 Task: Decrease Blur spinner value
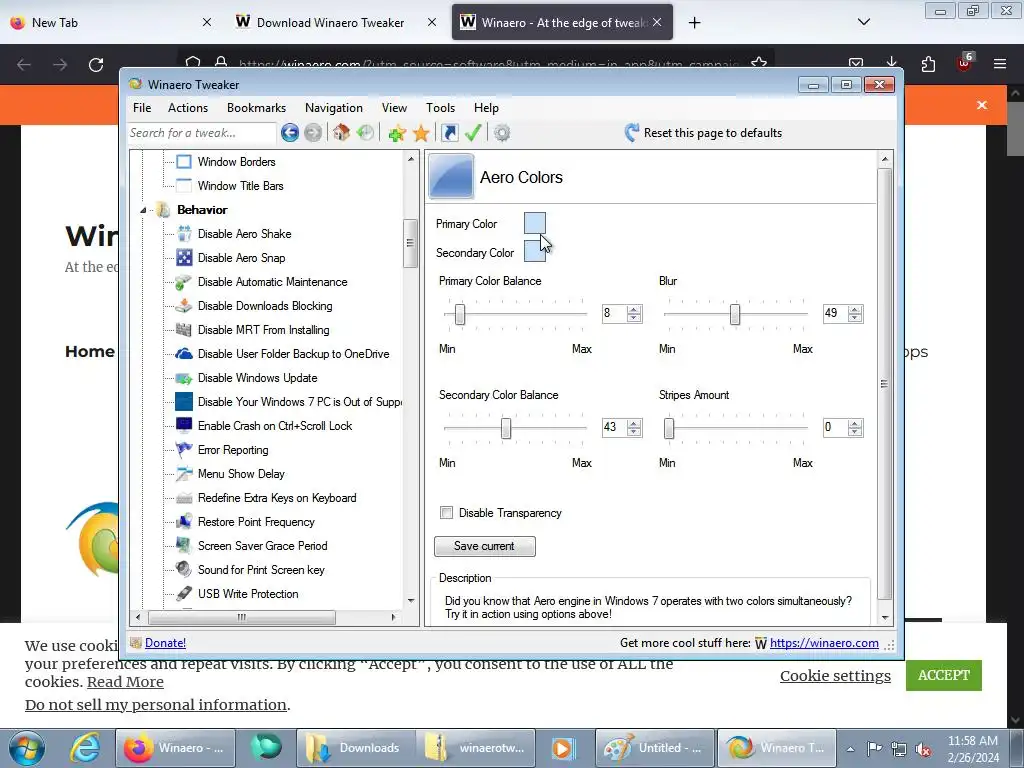(x=855, y=318)
